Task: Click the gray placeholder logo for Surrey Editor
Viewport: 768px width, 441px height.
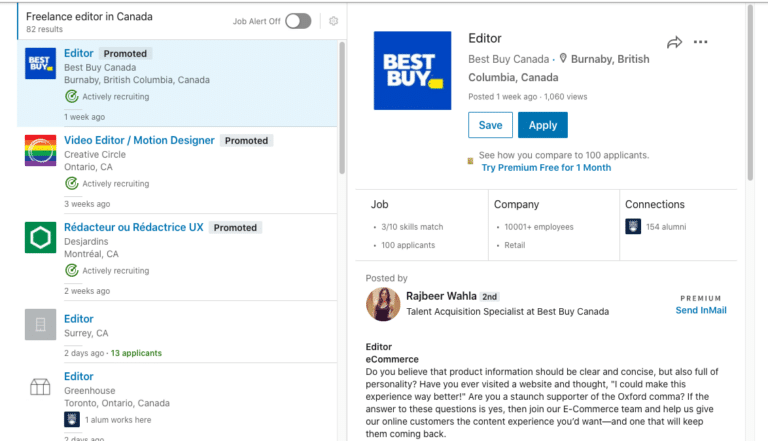Action: click(41, 324)
